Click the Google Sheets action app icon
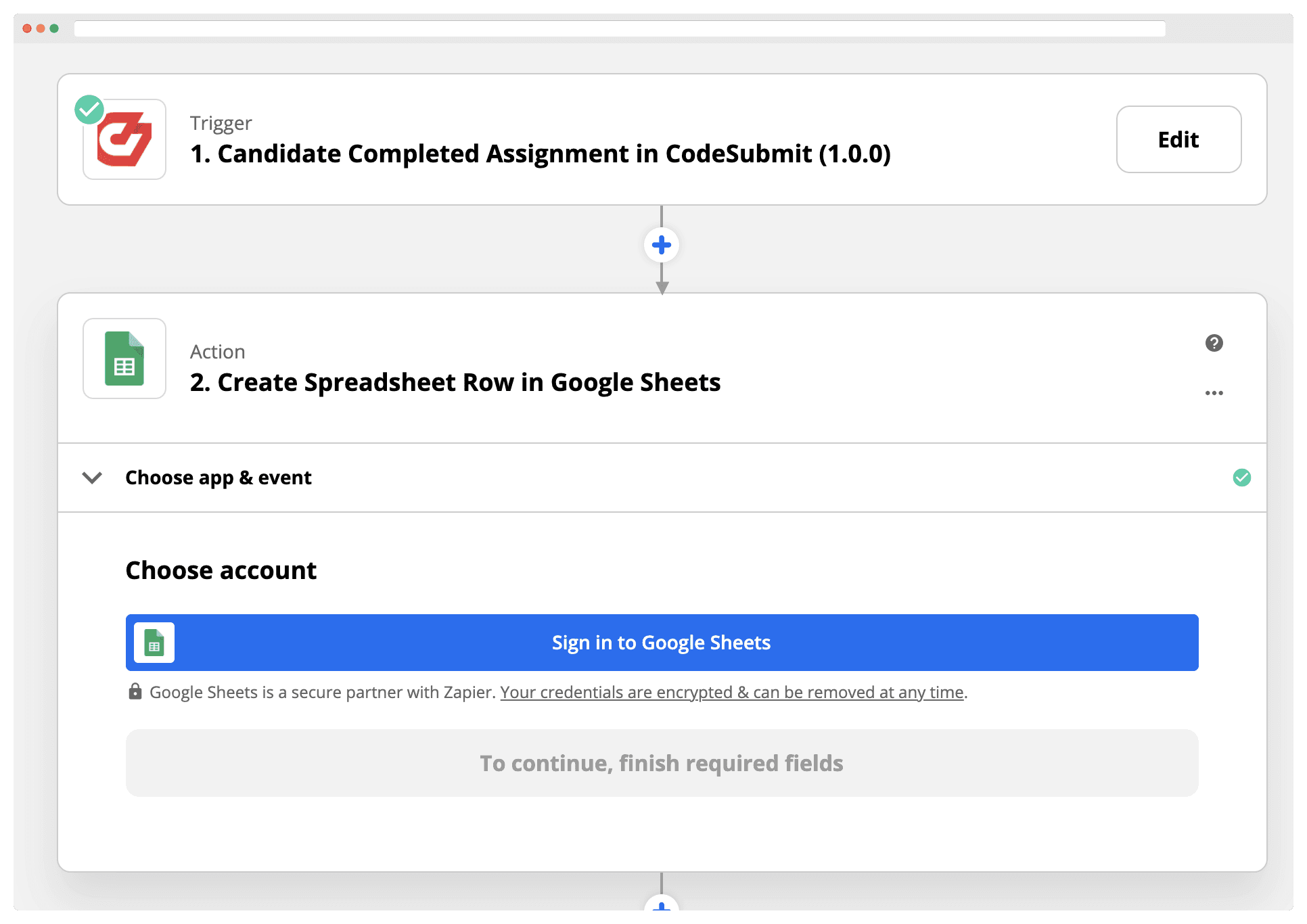The width and height of the screenshot is (1307, 924). click(124, 359)
